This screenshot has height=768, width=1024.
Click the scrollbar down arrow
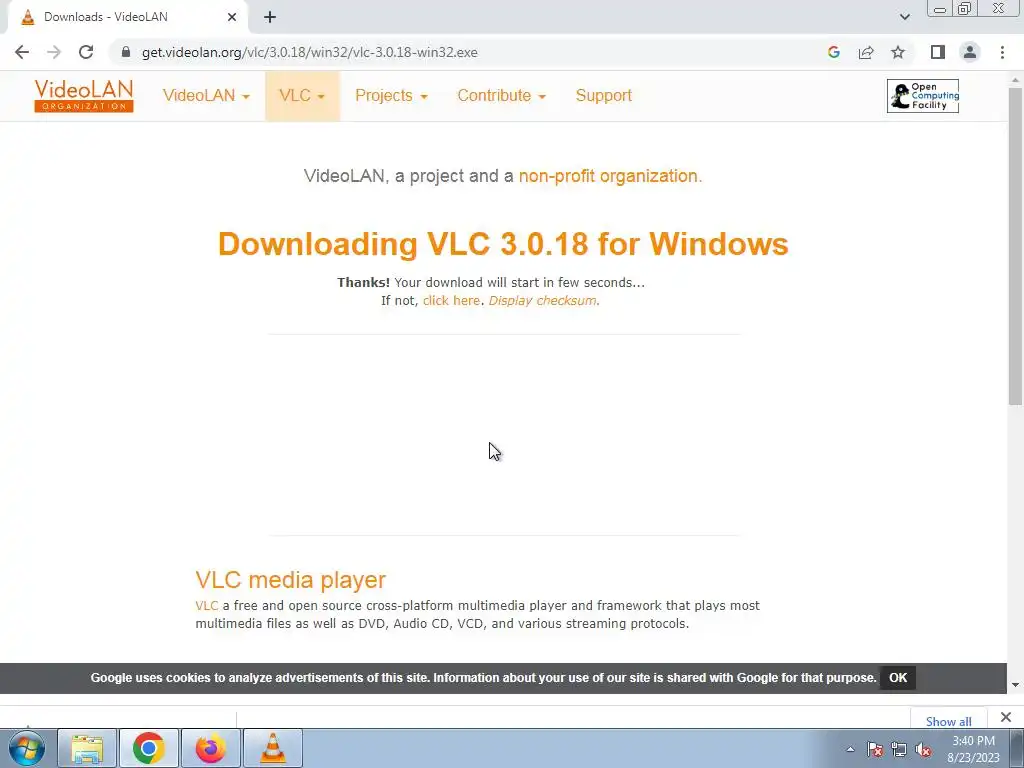pos(1016,685)
